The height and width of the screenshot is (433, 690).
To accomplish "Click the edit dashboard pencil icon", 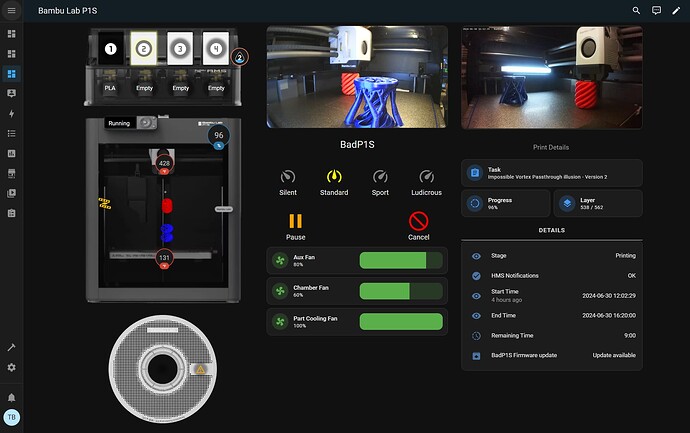I will (676, 11).
